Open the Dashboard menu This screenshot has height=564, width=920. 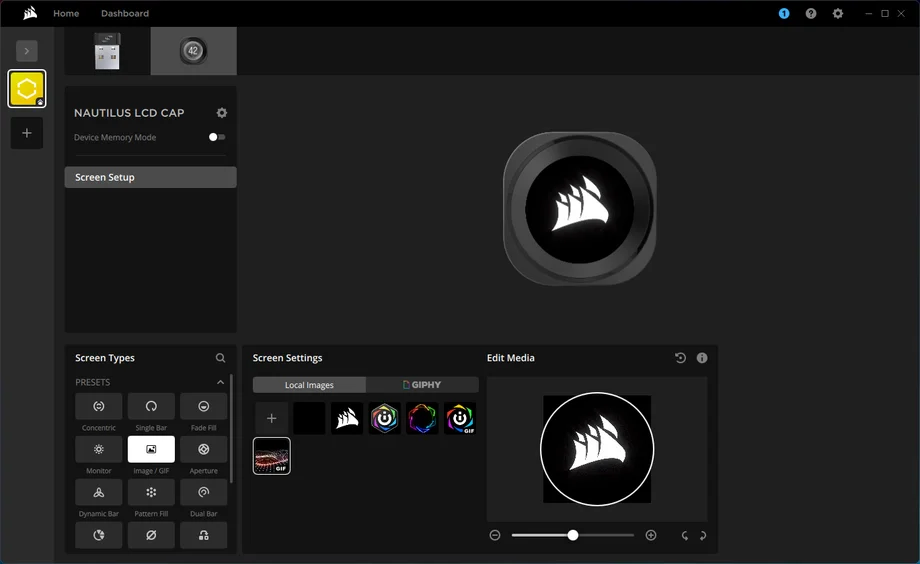pos(125,13)
